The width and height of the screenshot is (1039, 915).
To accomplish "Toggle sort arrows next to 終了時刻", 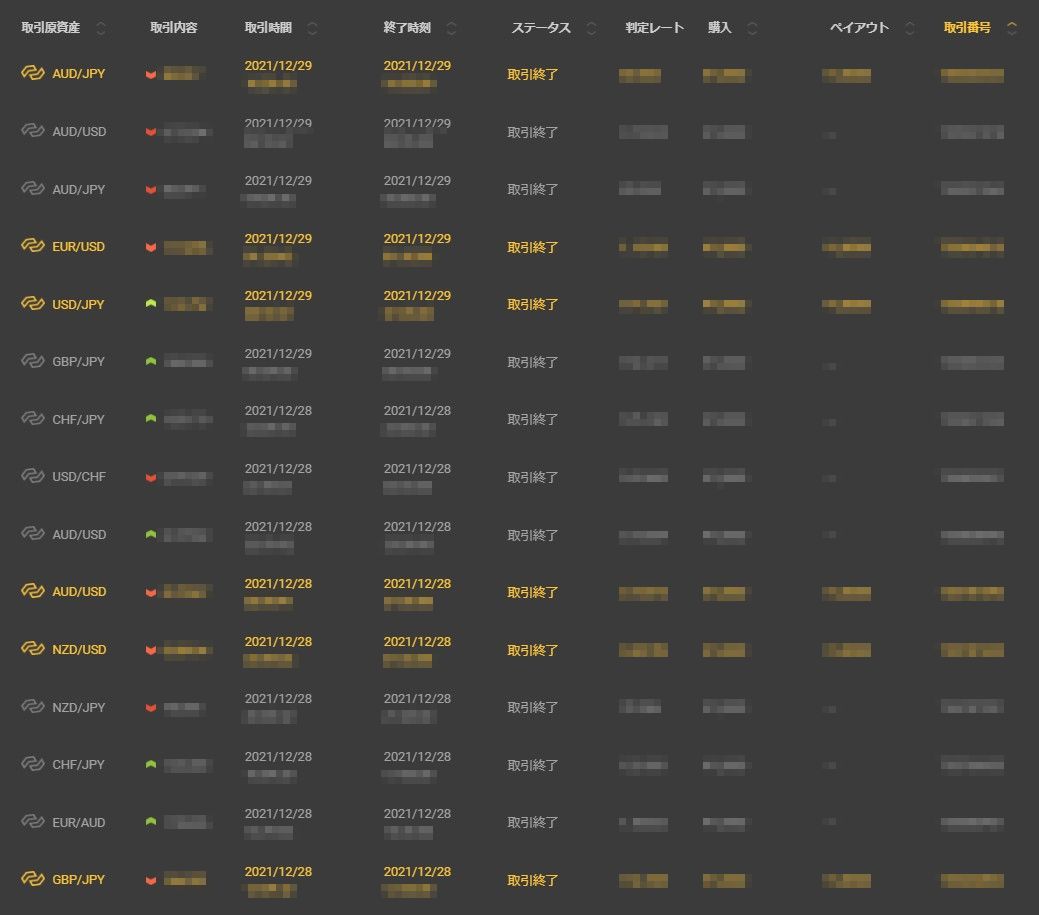I will pos(452,29).
